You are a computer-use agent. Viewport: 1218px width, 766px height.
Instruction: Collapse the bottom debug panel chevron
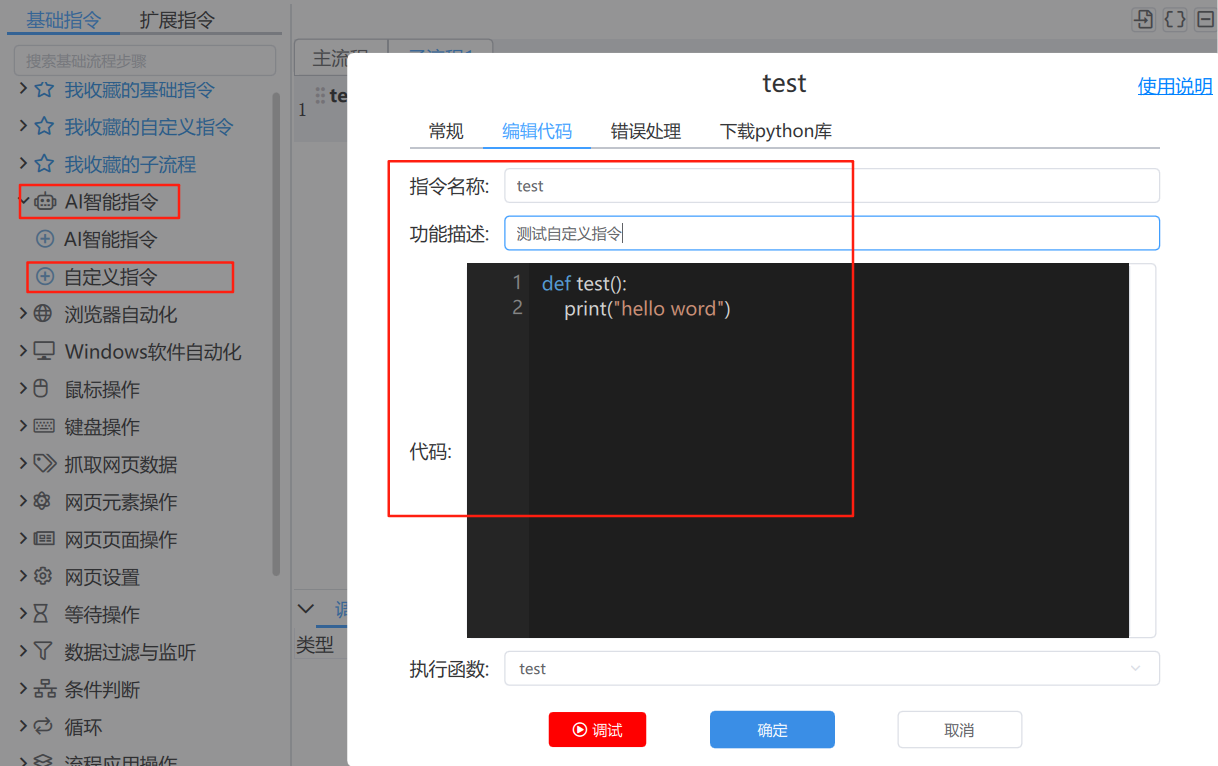coord(307,609)
